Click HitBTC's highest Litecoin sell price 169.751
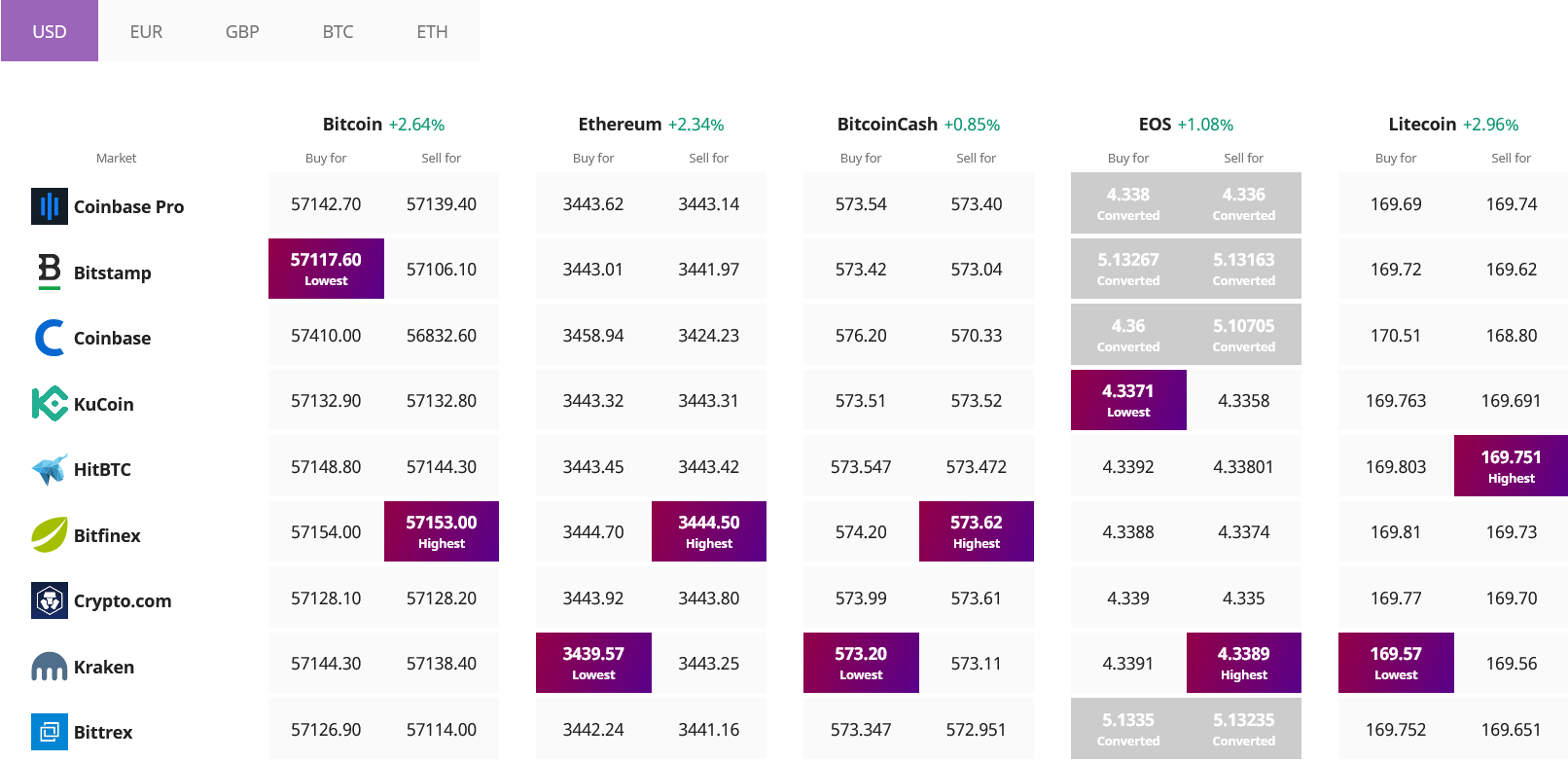1568x762 pixels. click(x=1511, y=466)
